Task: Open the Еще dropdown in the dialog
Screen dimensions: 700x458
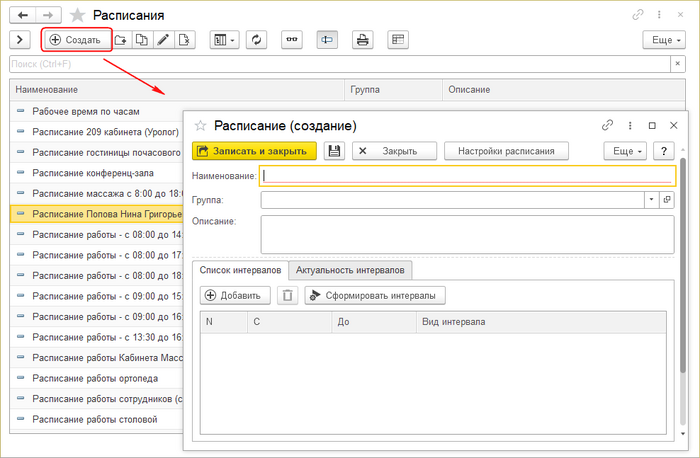Action: (x=625, y=151)
